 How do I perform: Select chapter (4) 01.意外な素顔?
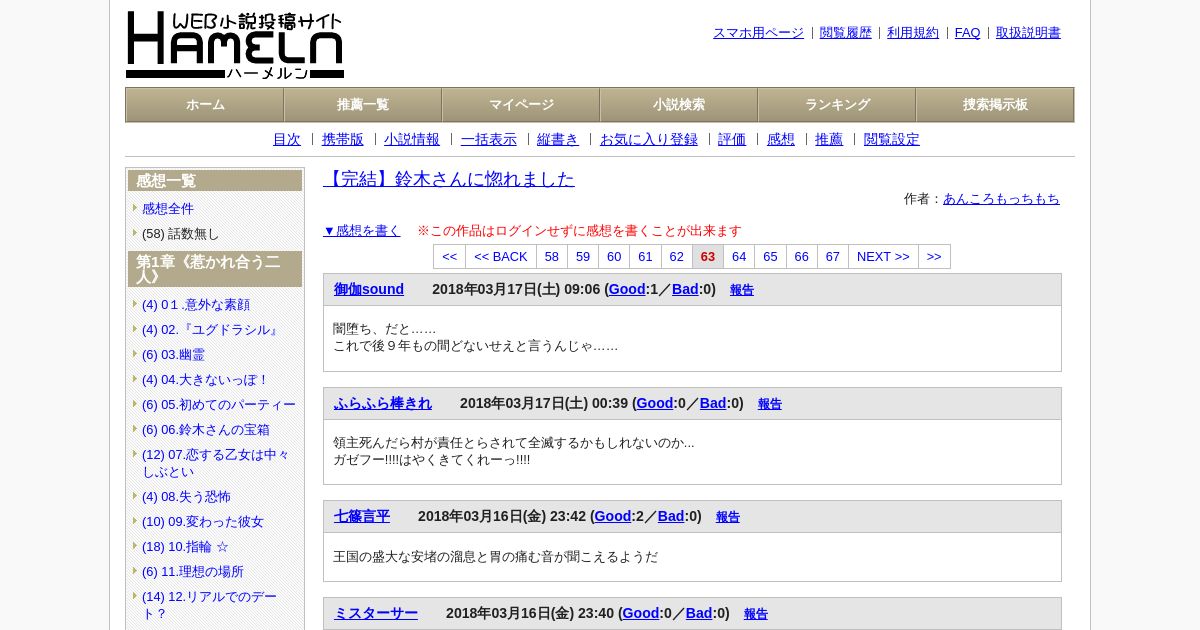pos(196,305)
